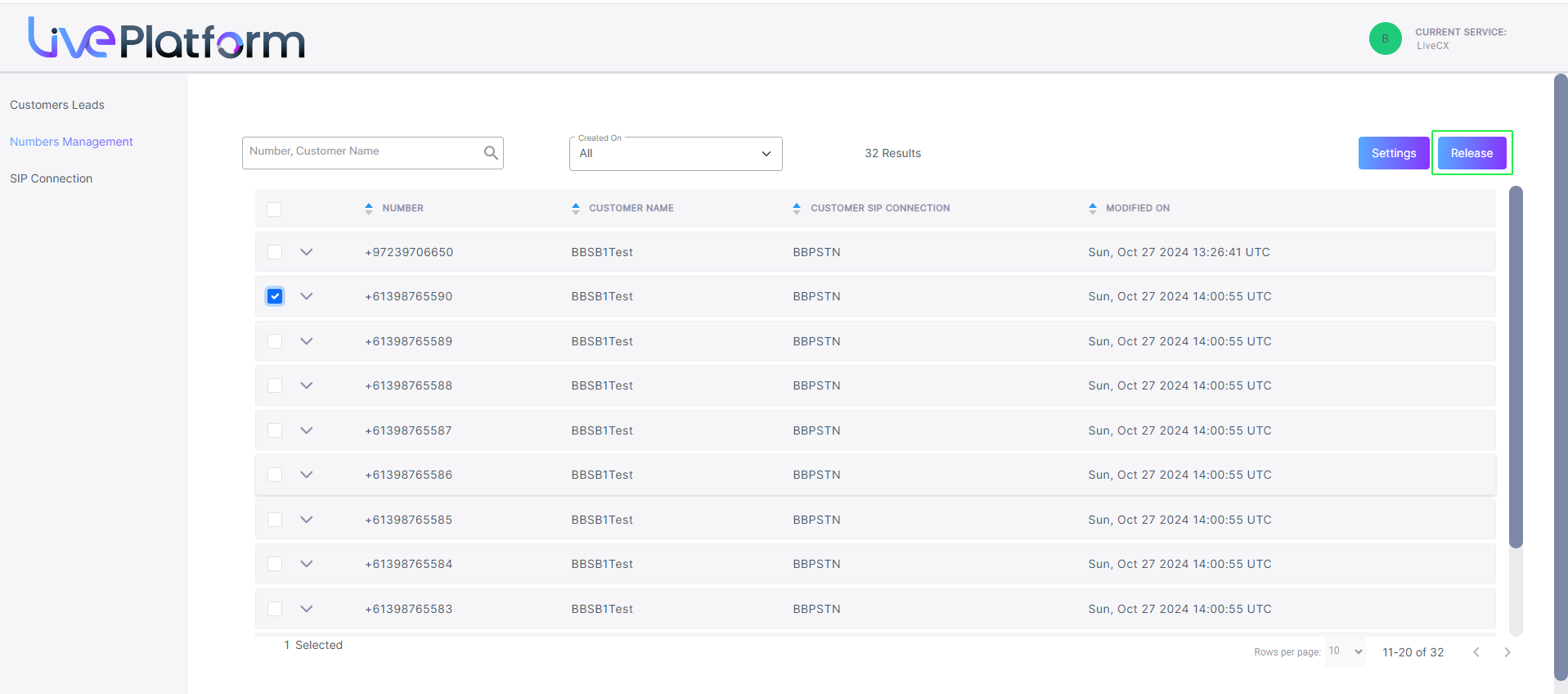Go to previous page arrow
This screenshot has height=694, width=1568.
point(1476,652)
